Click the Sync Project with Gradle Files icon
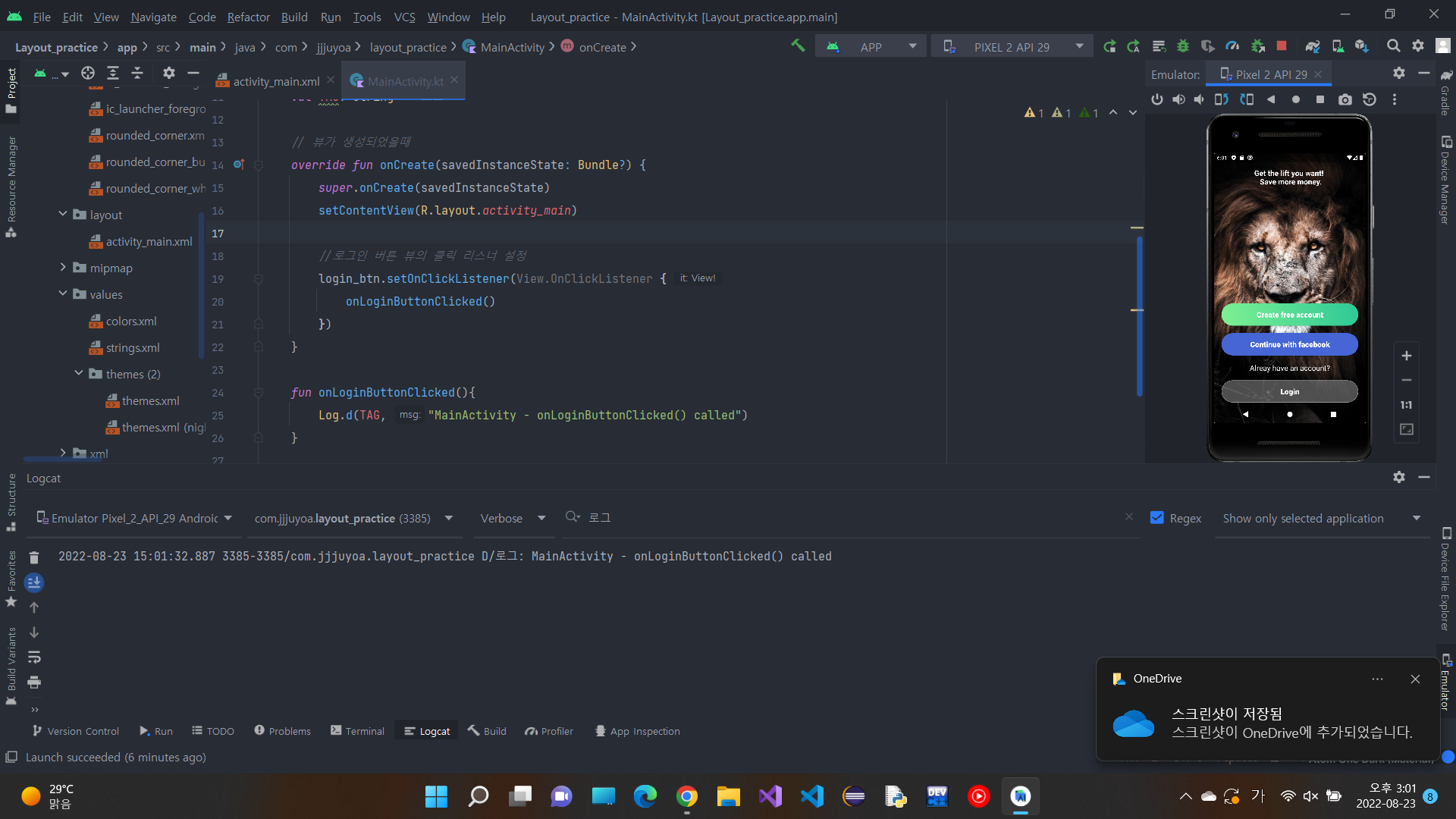 (x=1313, y=46)
